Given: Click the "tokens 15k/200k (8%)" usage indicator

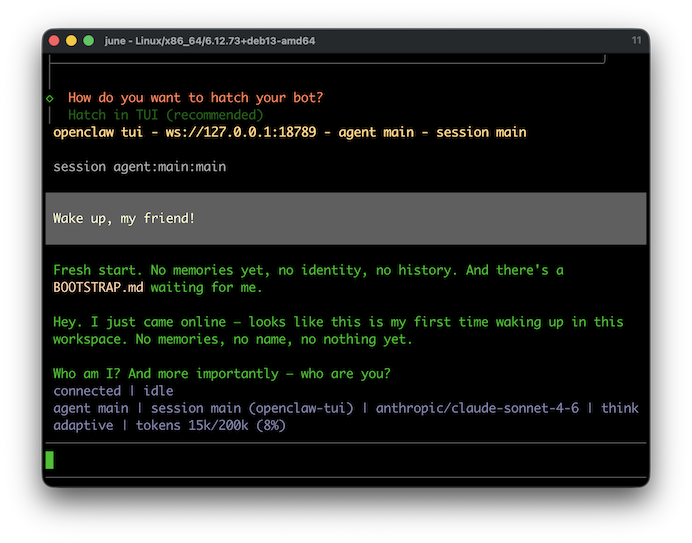Looking at the screenshot, I should (x=208, y=425).
